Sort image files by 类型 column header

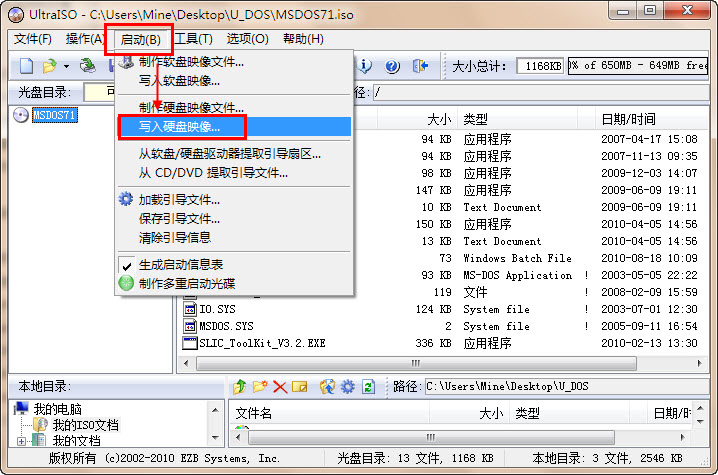pyautogui.click(x=517, y=120)
